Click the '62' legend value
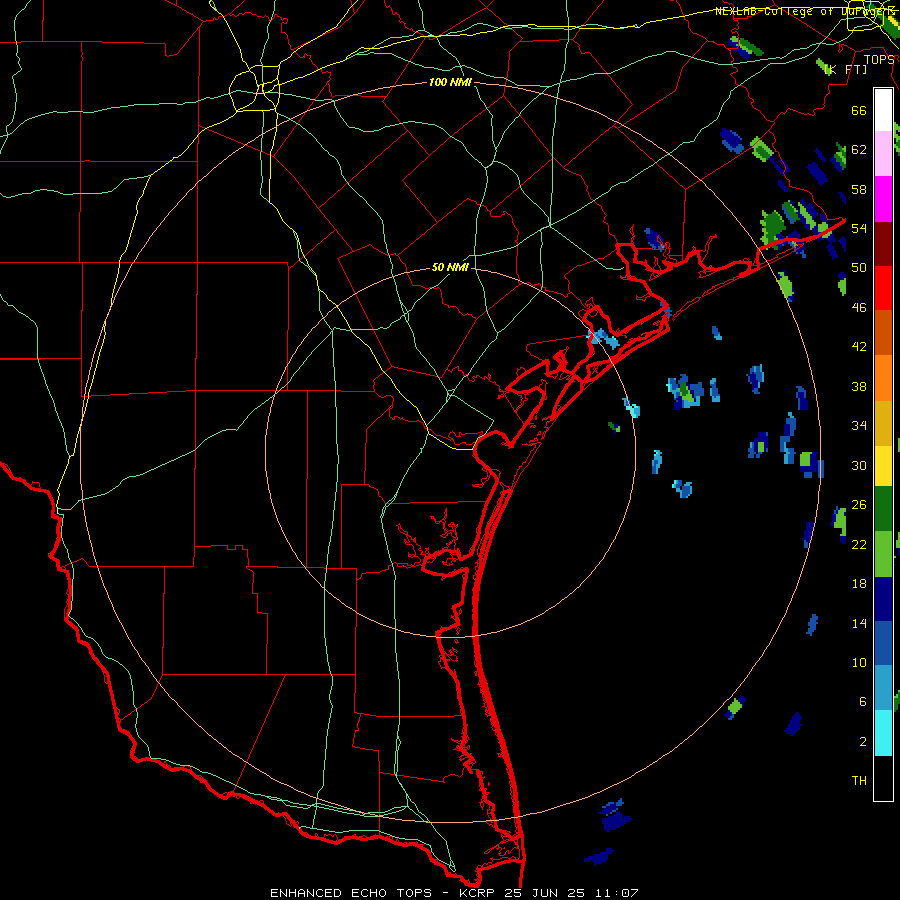The image size is (900, 900). 859,150
